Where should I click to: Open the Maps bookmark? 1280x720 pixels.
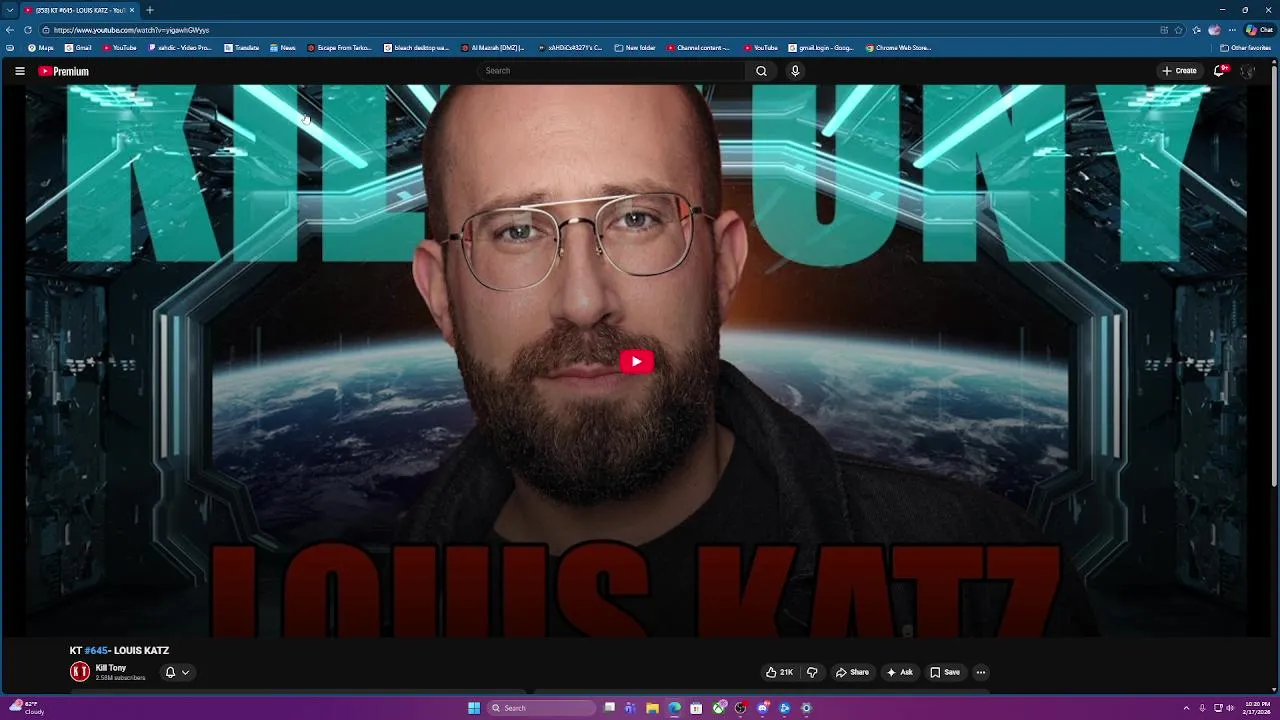pyautogui.click(x=41, y=48)
